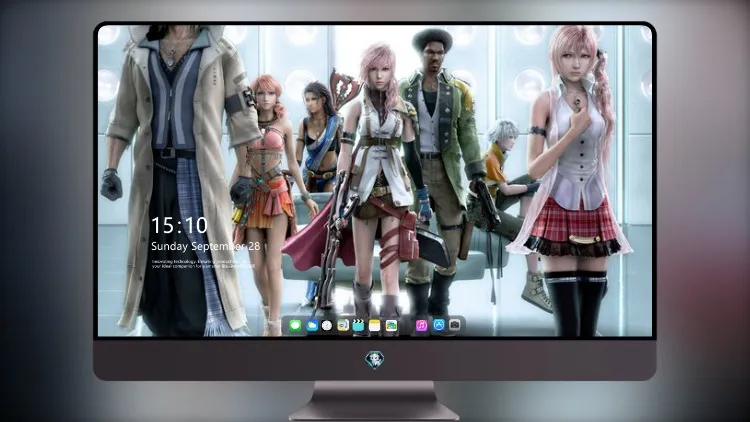Open the green Messages app in dock
The image size is (750, 422).
(295, 326)
